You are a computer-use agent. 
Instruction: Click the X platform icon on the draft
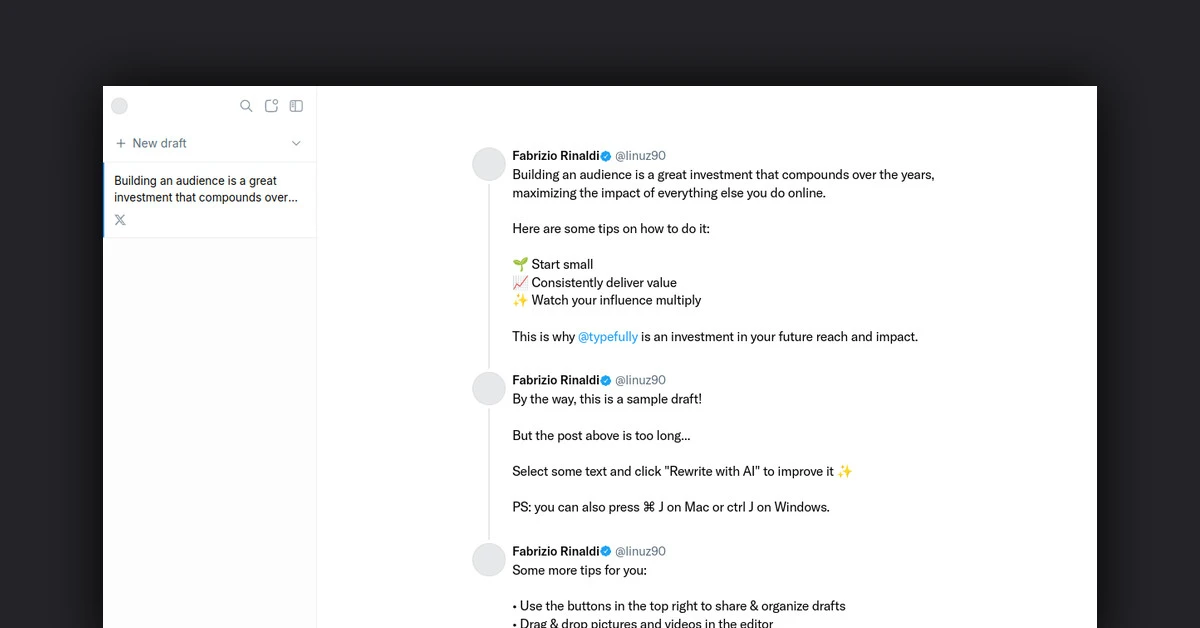coord(120,220)
